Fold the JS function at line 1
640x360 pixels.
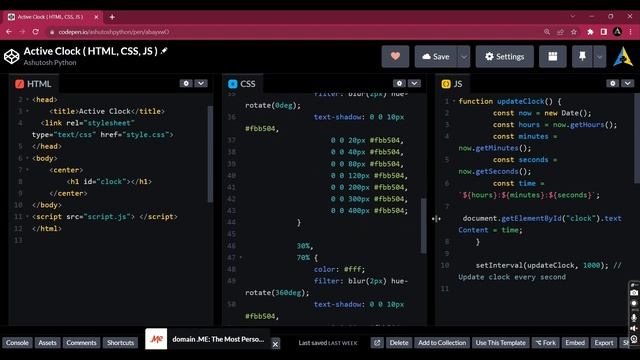[454, 101]
